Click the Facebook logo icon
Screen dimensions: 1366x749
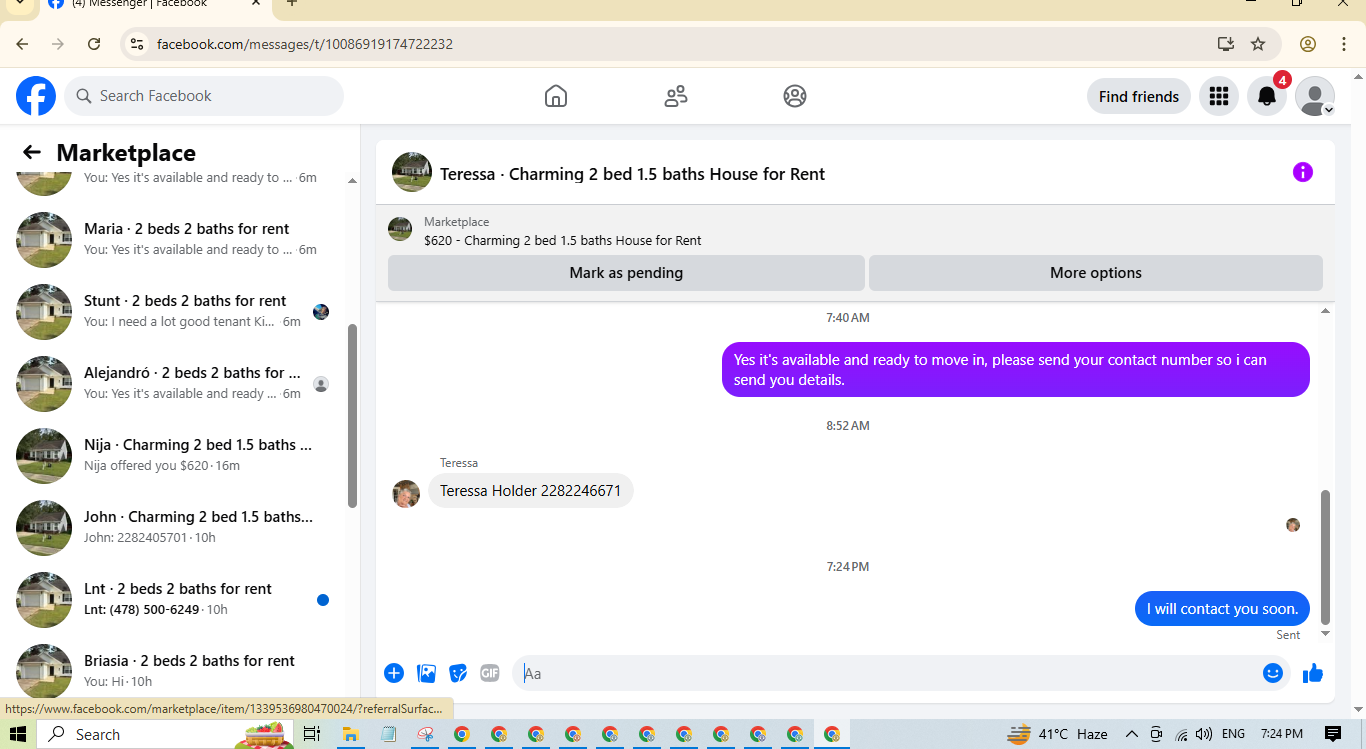pyautogui.click(x=36, y=96)
